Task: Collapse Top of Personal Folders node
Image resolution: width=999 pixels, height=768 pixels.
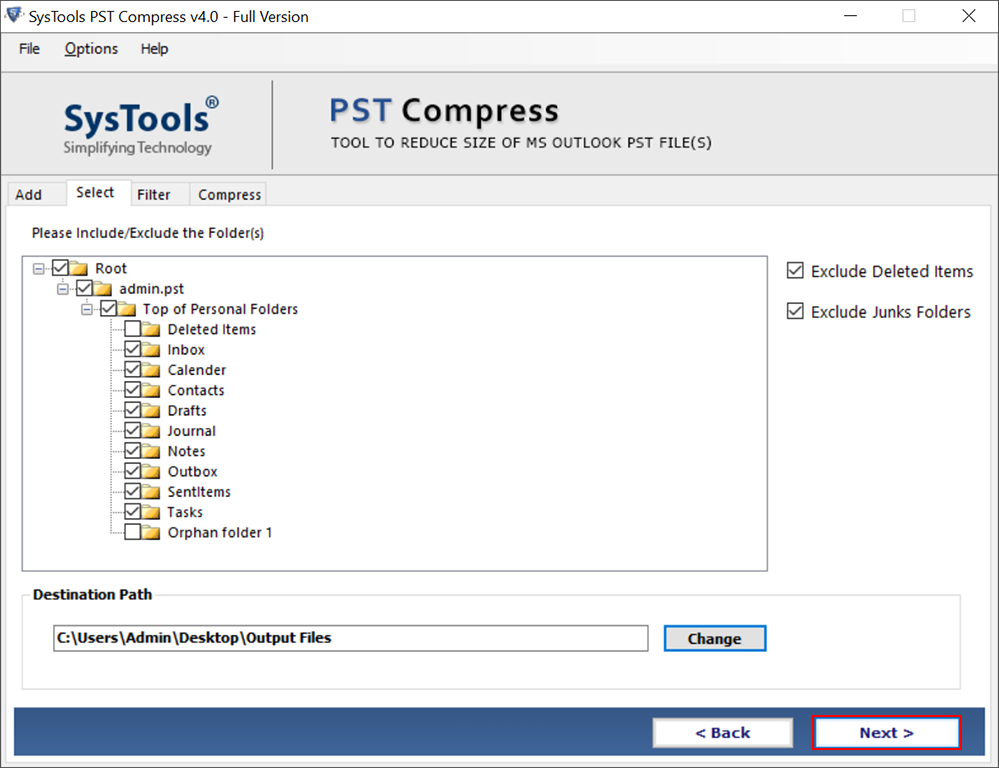Action: [x=87, y=309]
